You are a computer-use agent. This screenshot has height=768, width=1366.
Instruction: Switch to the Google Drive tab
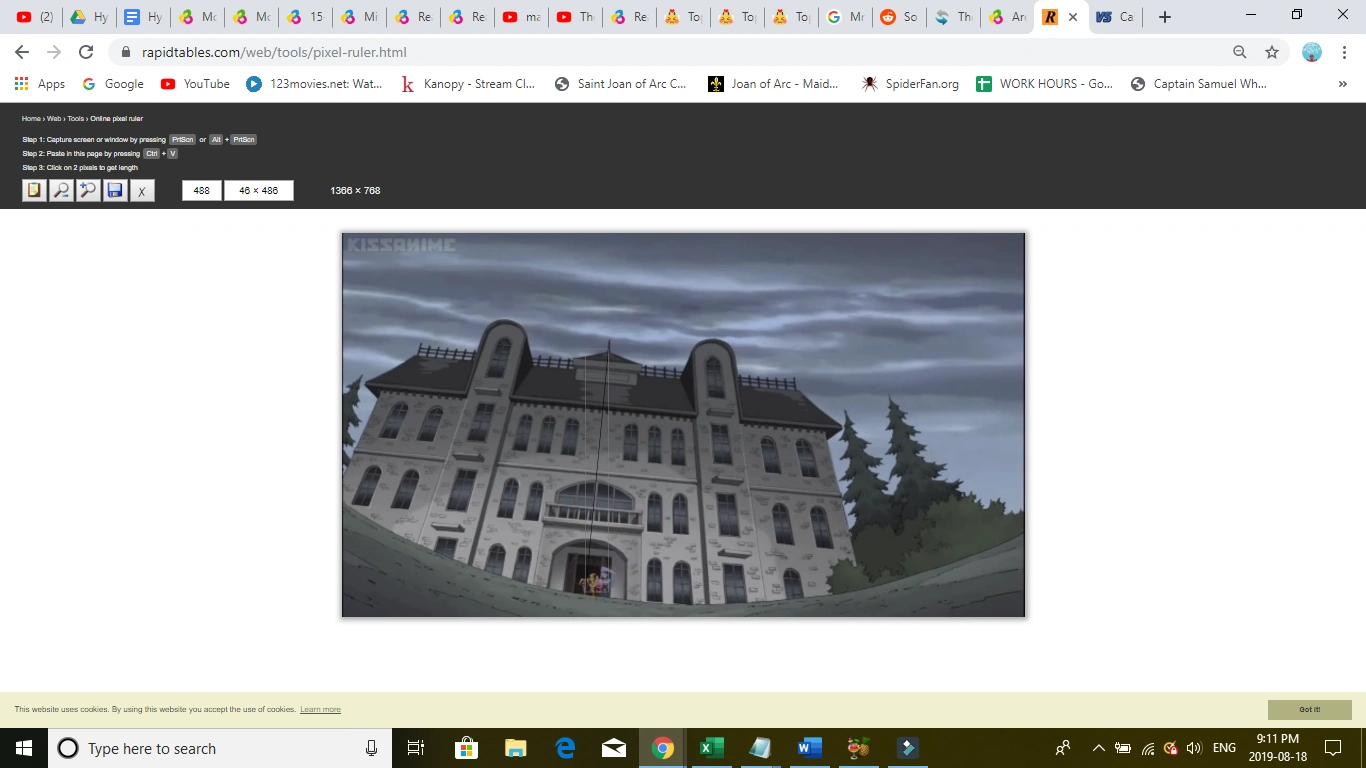point(88,17)
